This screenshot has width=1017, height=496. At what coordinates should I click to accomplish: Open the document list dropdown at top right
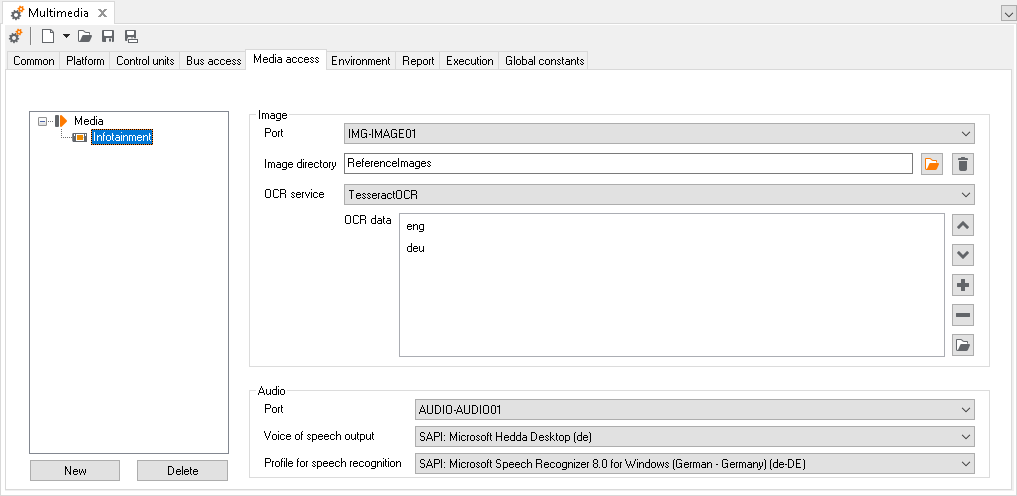1009,14
